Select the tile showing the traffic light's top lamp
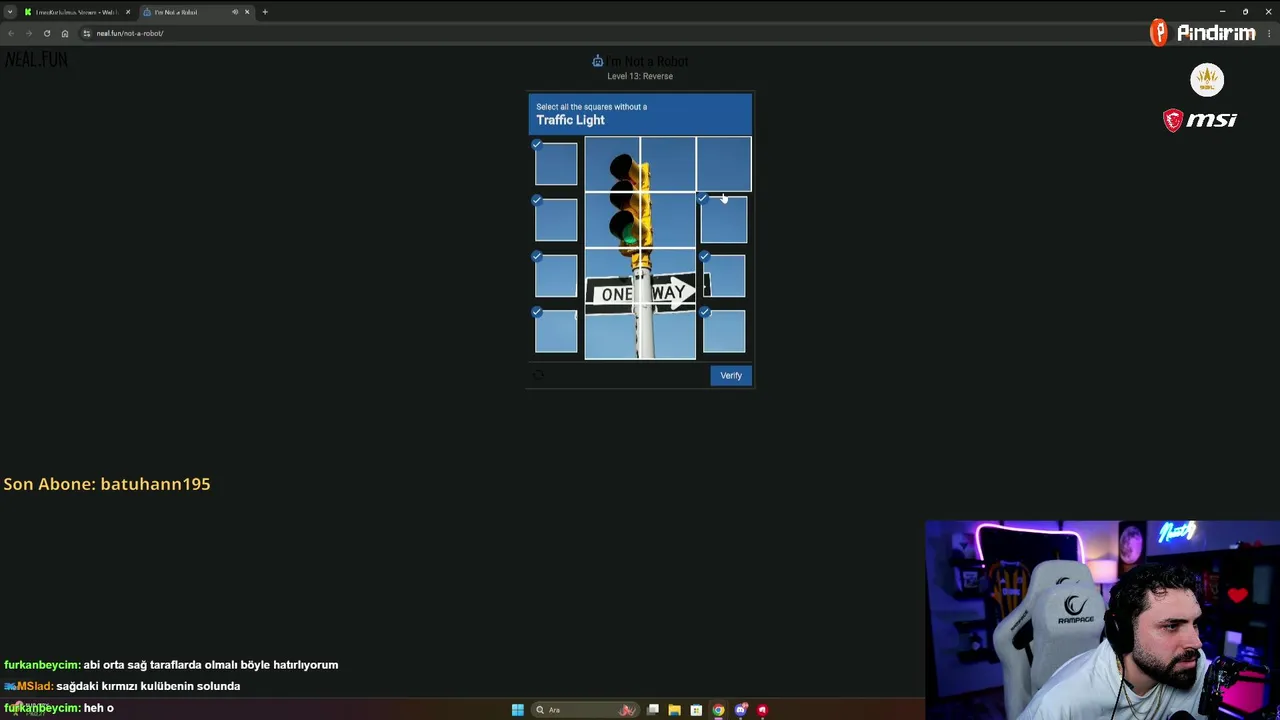The image size is (1280, 720). click(612, 164)
